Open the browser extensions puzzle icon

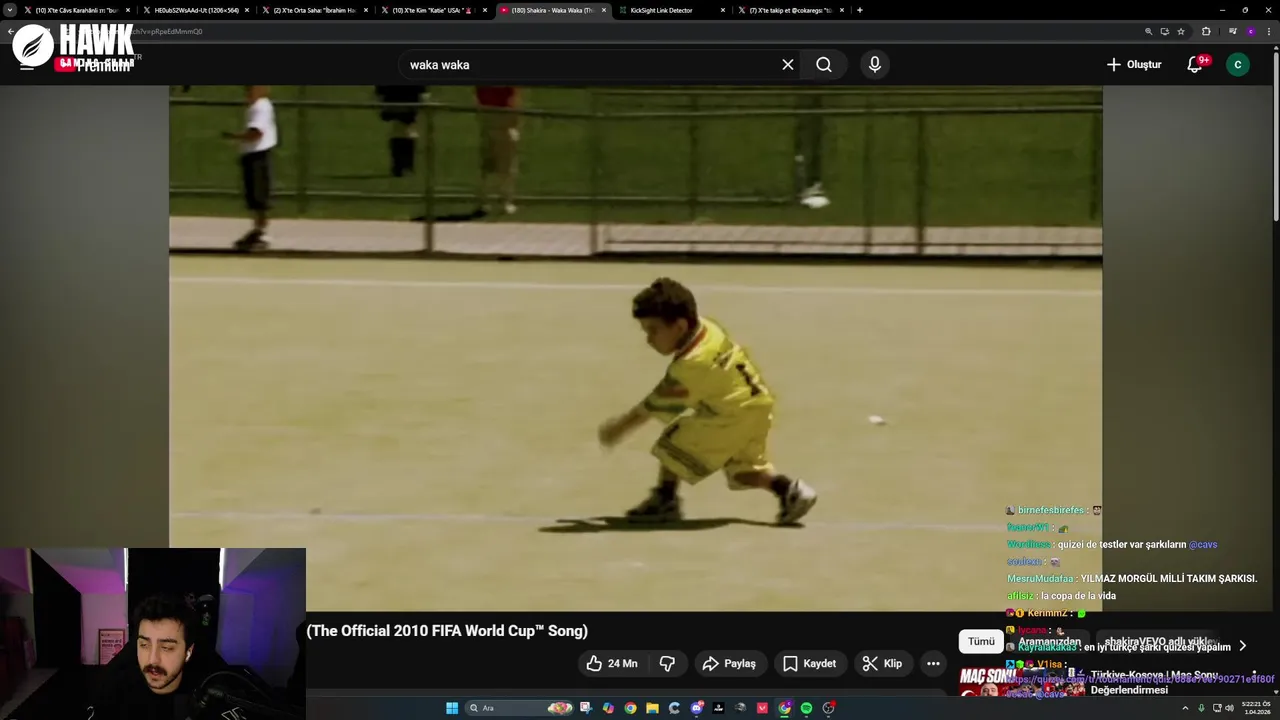[x=1206, y=31]
